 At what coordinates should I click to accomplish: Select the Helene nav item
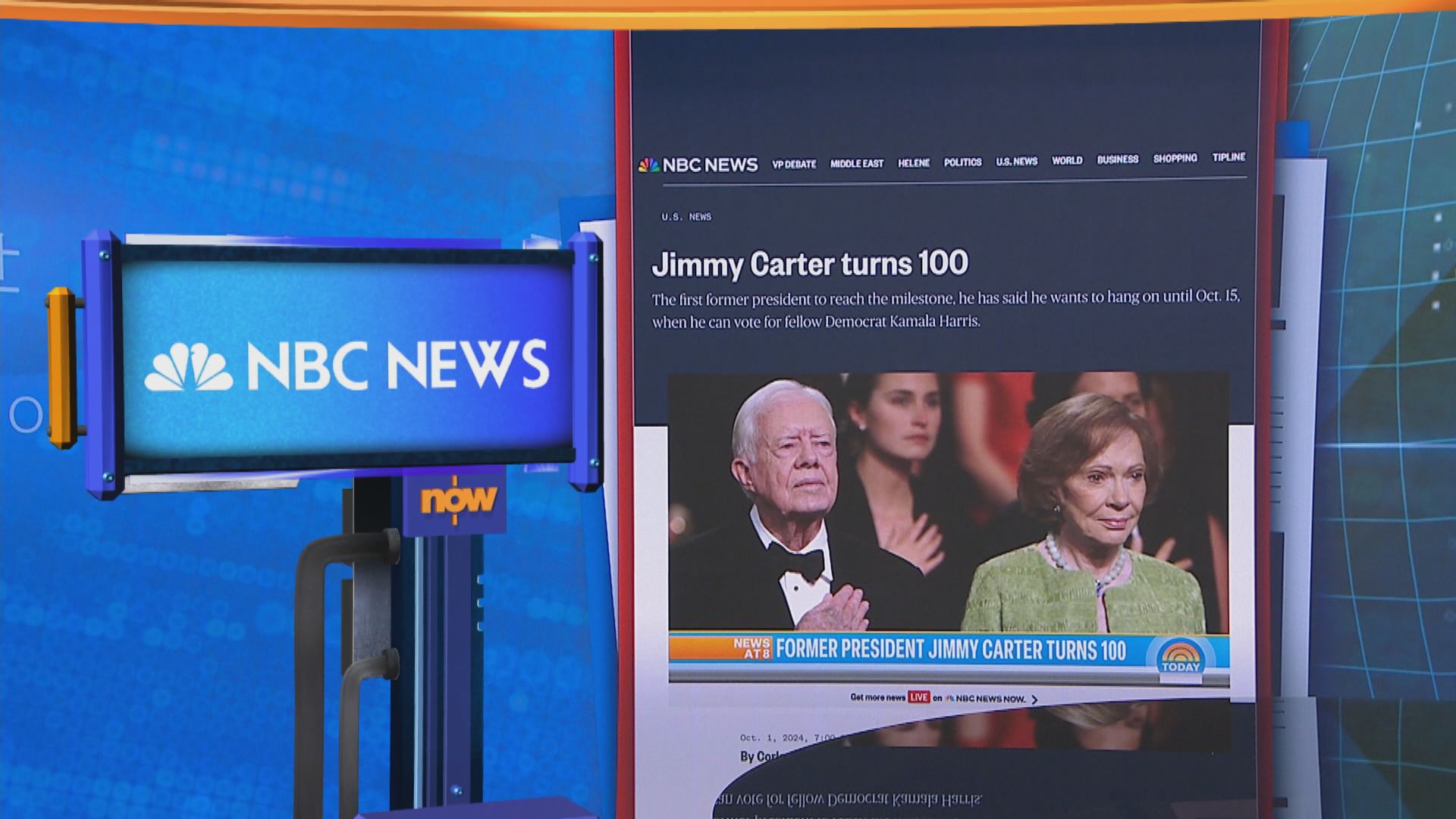[914, 163]
